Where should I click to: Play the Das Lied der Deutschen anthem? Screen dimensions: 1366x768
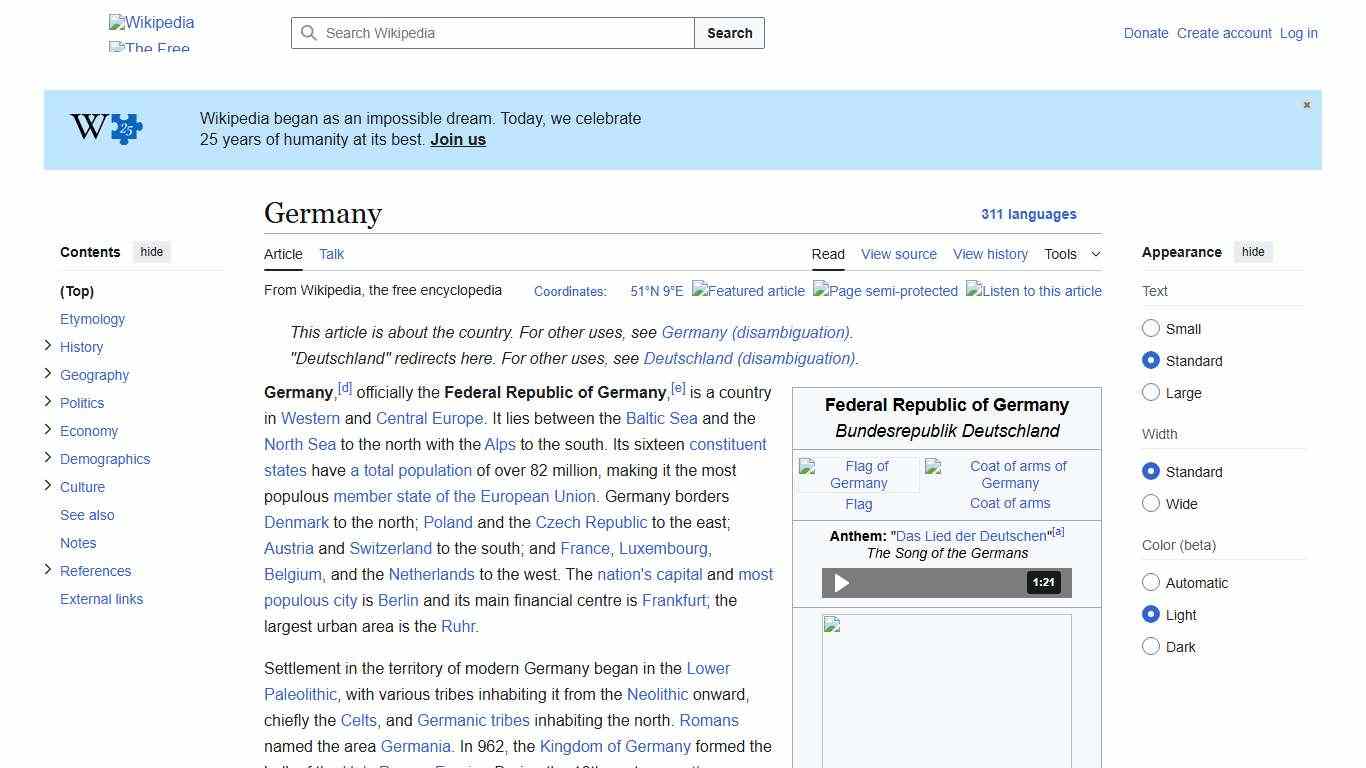click(841, 582)
